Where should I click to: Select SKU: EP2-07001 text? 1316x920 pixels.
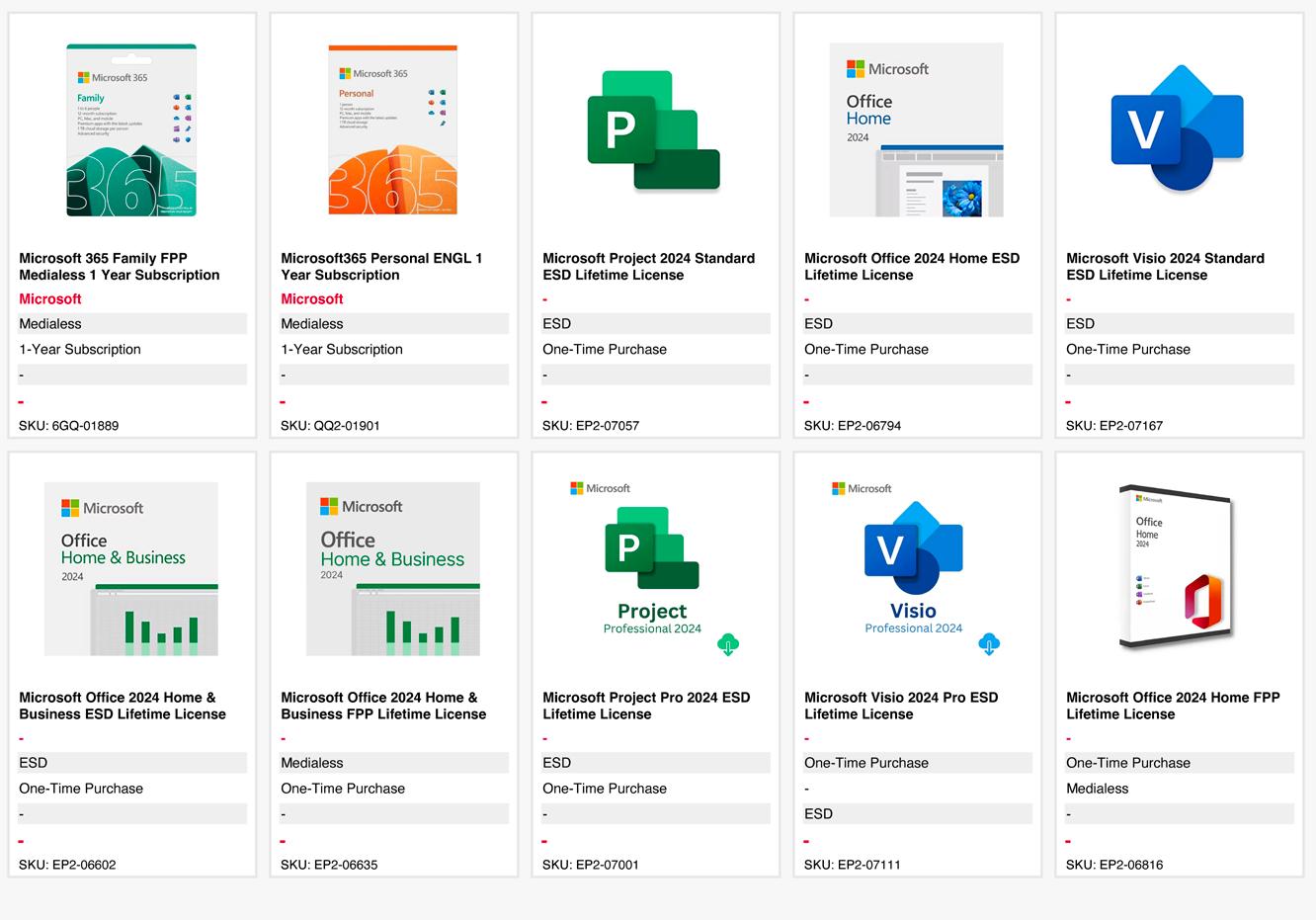[x=591, y=865]
